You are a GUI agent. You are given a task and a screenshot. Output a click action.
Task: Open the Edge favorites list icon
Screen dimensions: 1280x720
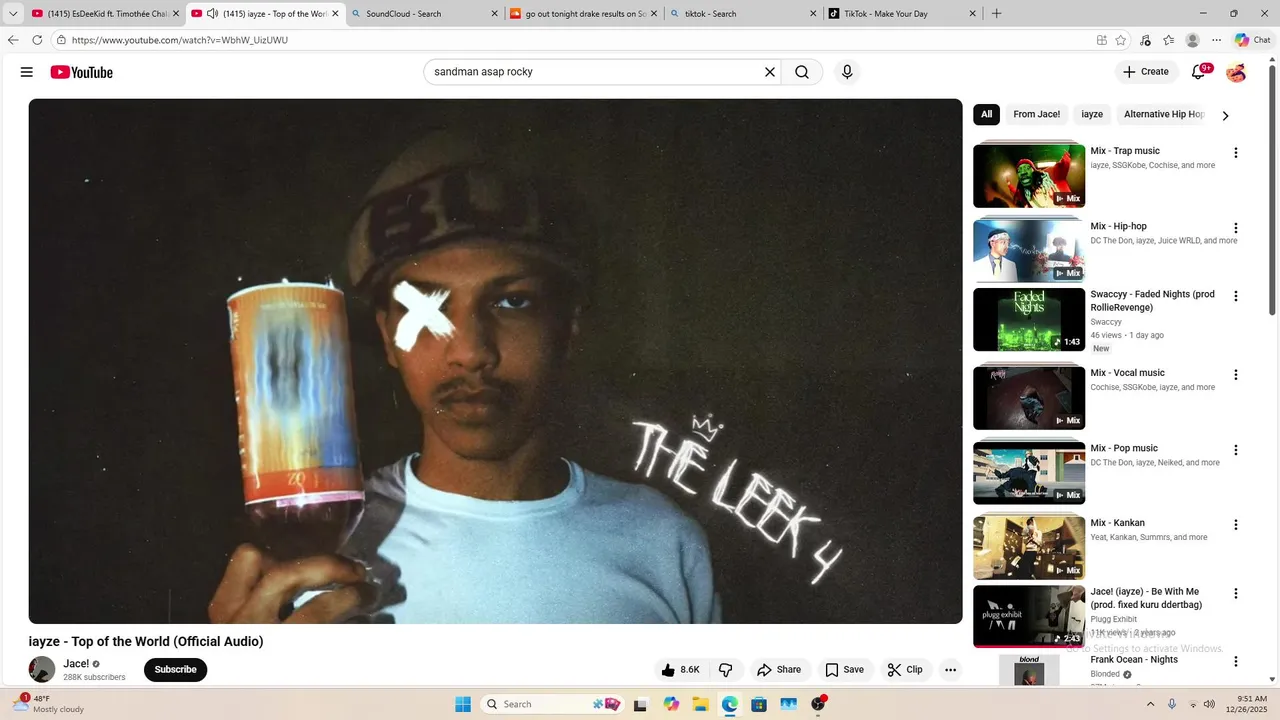pos(1168,40)
